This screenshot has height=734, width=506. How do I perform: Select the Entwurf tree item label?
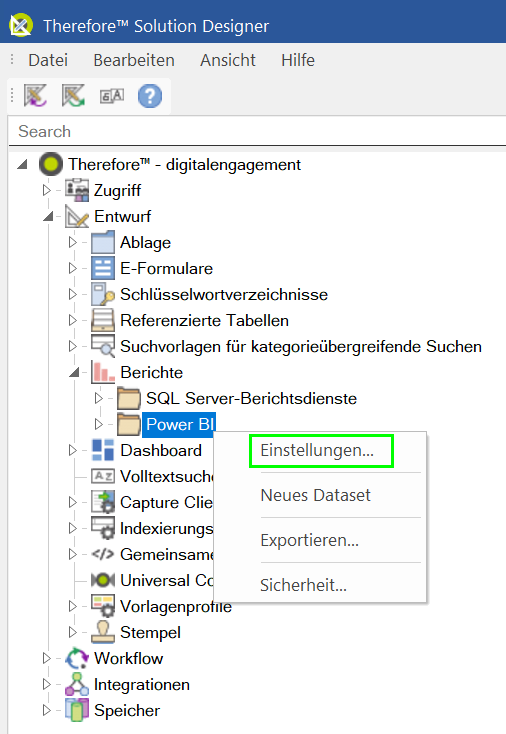pos(123,216)
